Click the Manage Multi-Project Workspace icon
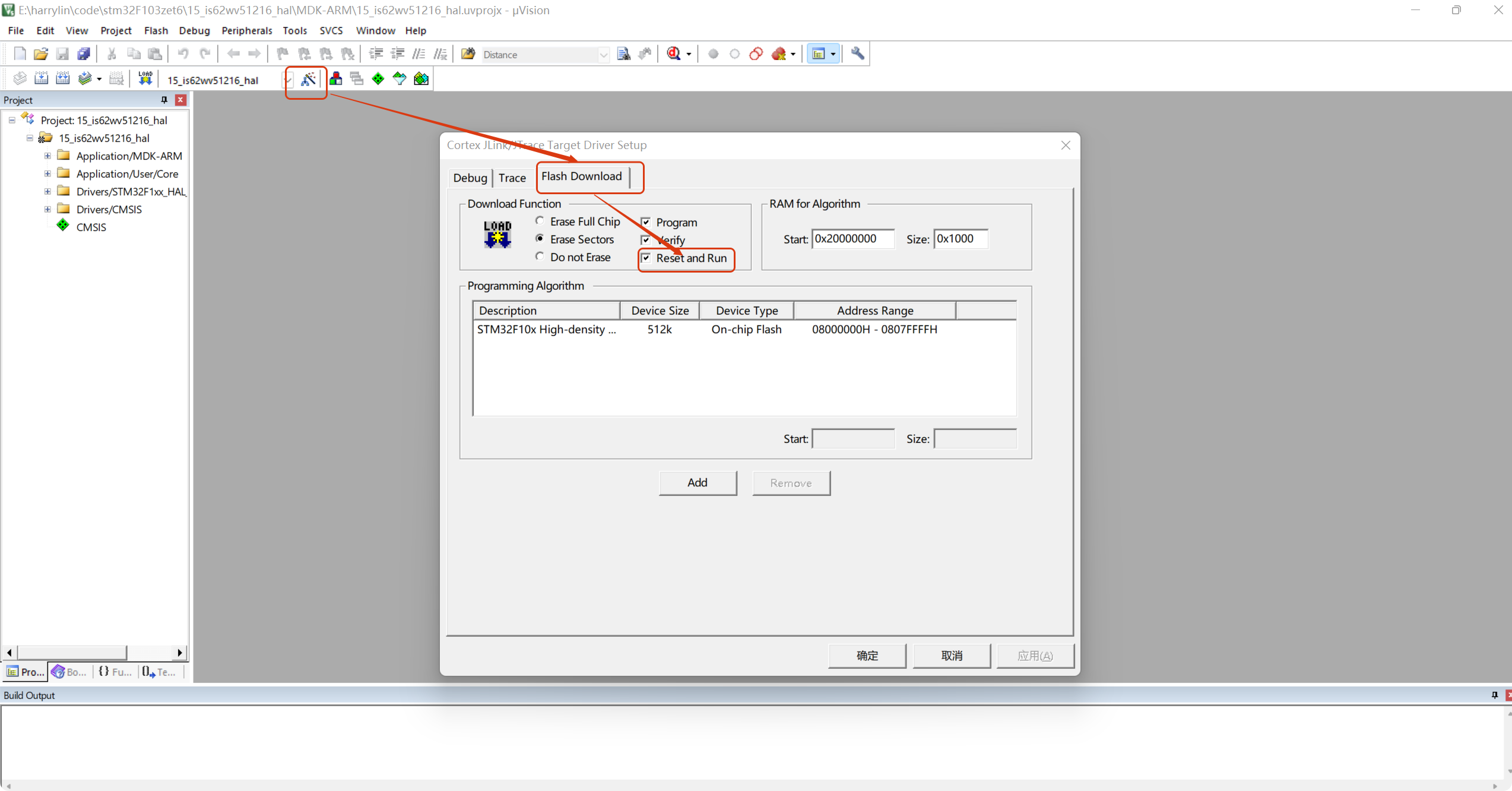Image resolution: width=1512 pixels, height=791 pixels. point(357,78)
